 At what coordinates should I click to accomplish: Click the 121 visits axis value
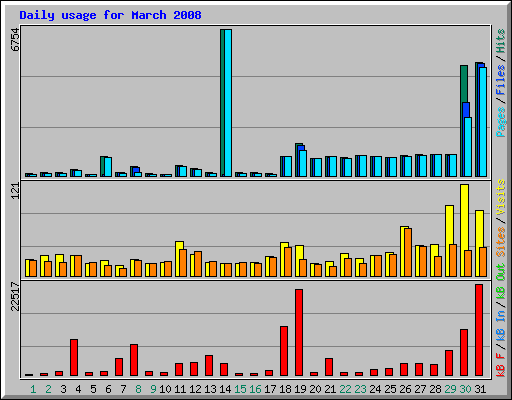(15, 191)
